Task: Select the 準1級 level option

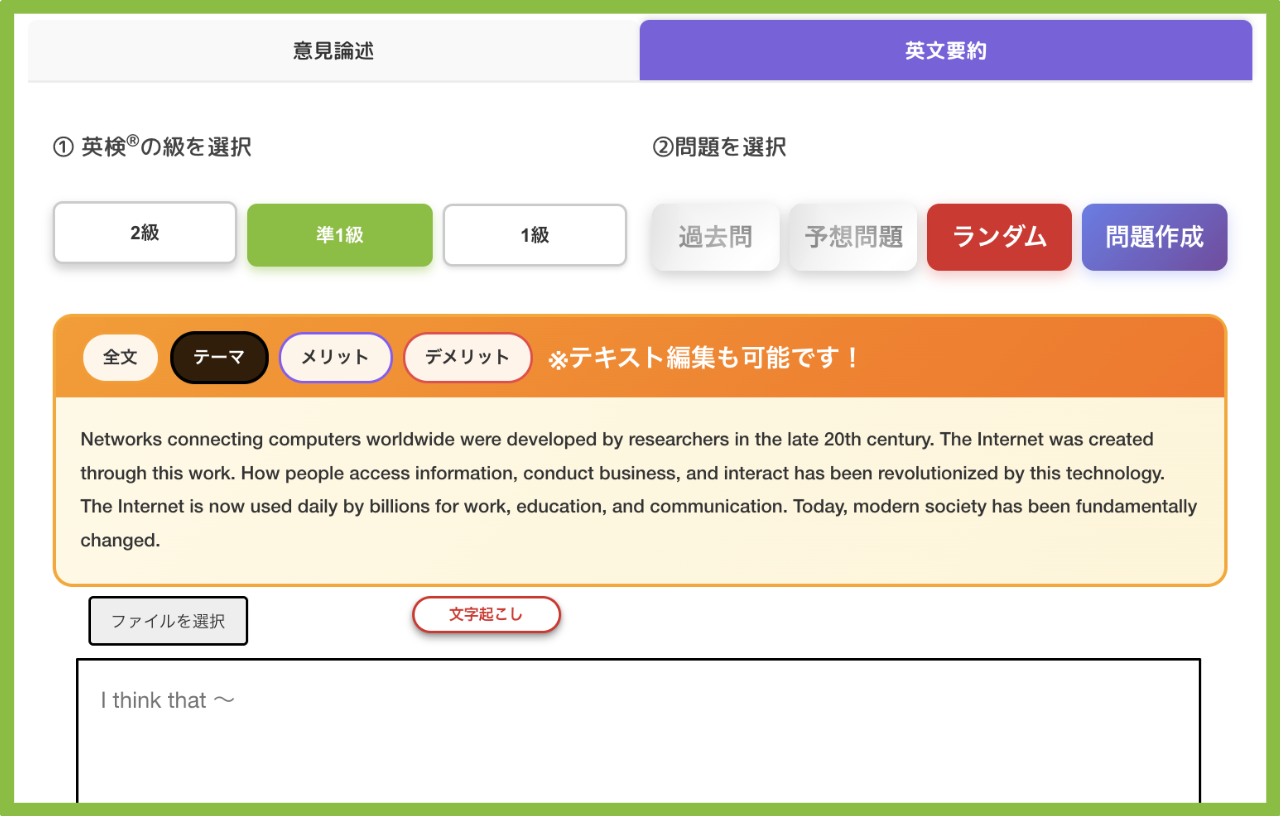Action: click(x=339, y=235)
